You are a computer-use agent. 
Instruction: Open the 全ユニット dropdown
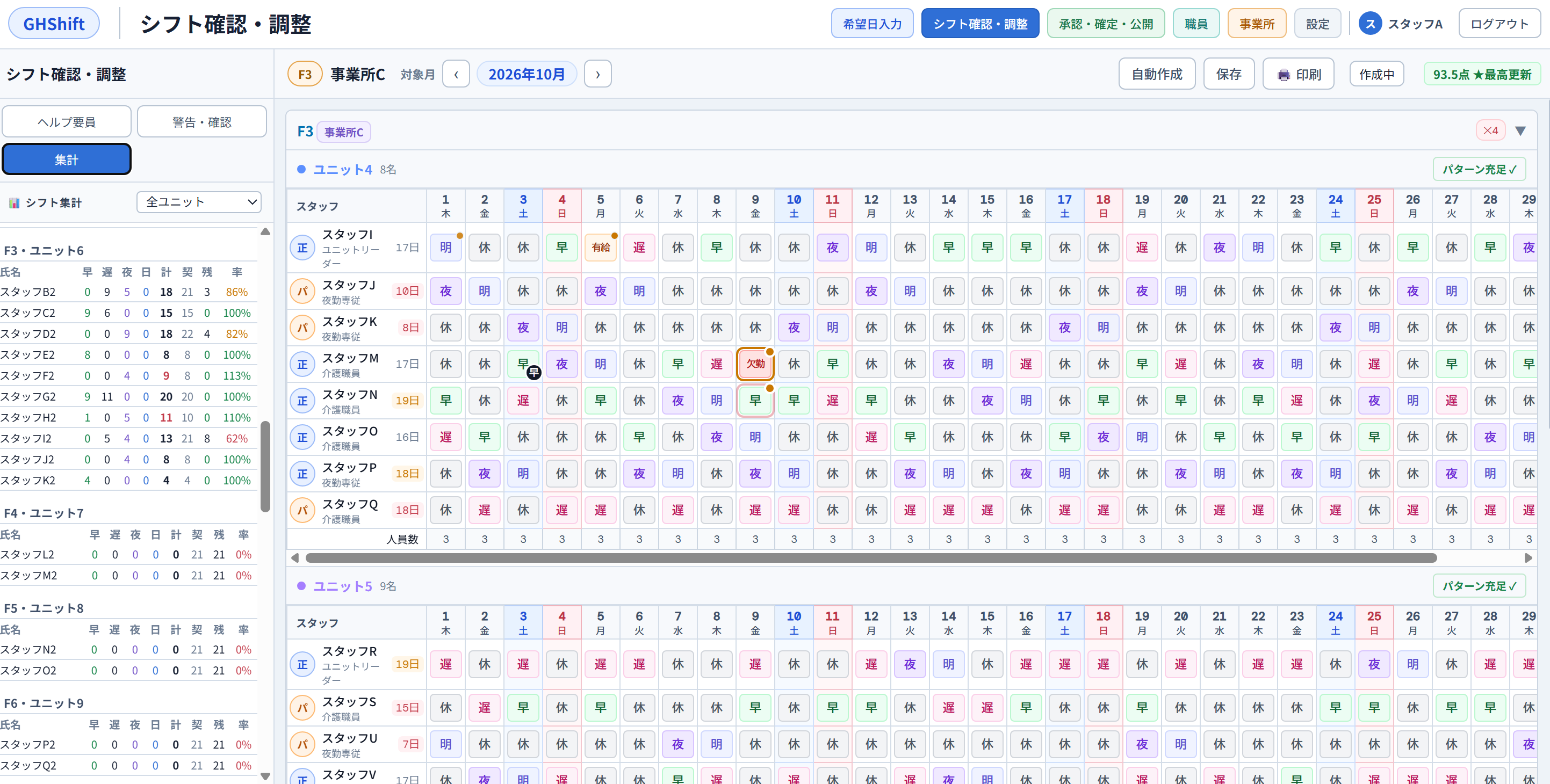[x=199, y=202]
